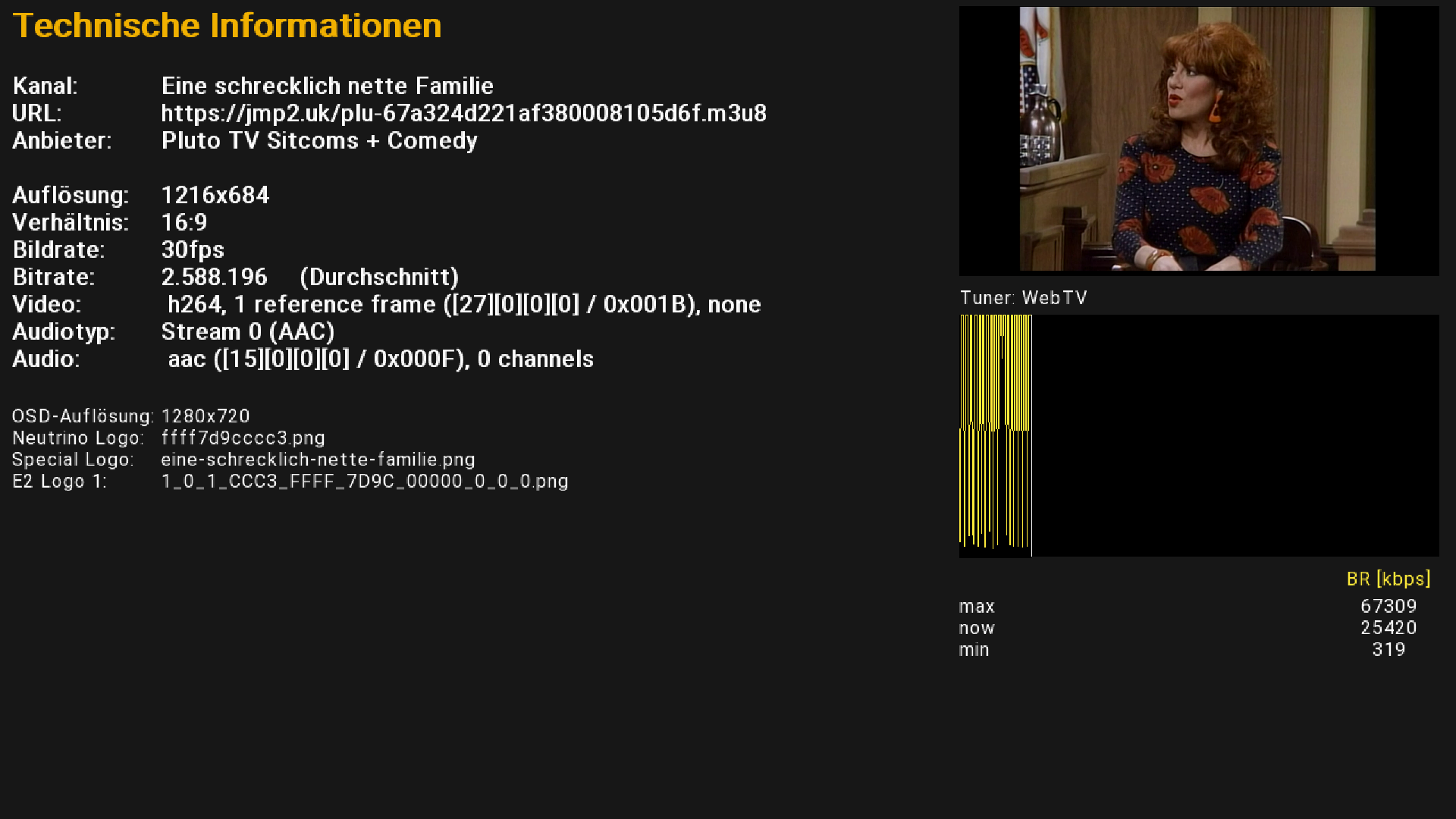Click the BR [kbps] heading
This screenshot has width=1456, height=819.
[x=1388, y=579]
